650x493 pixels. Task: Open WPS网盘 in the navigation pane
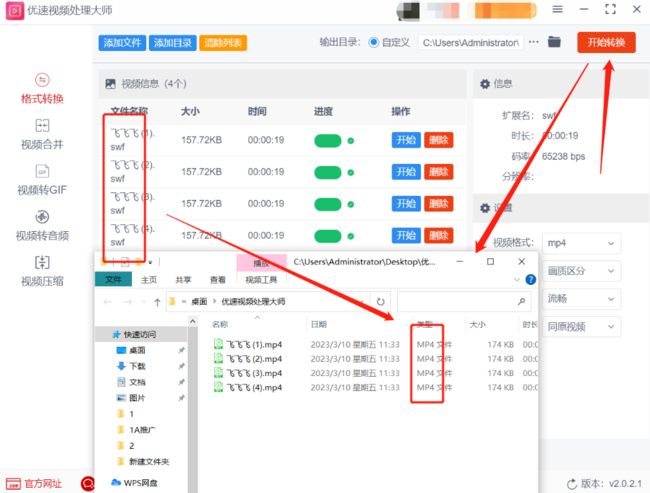(134, 483)
